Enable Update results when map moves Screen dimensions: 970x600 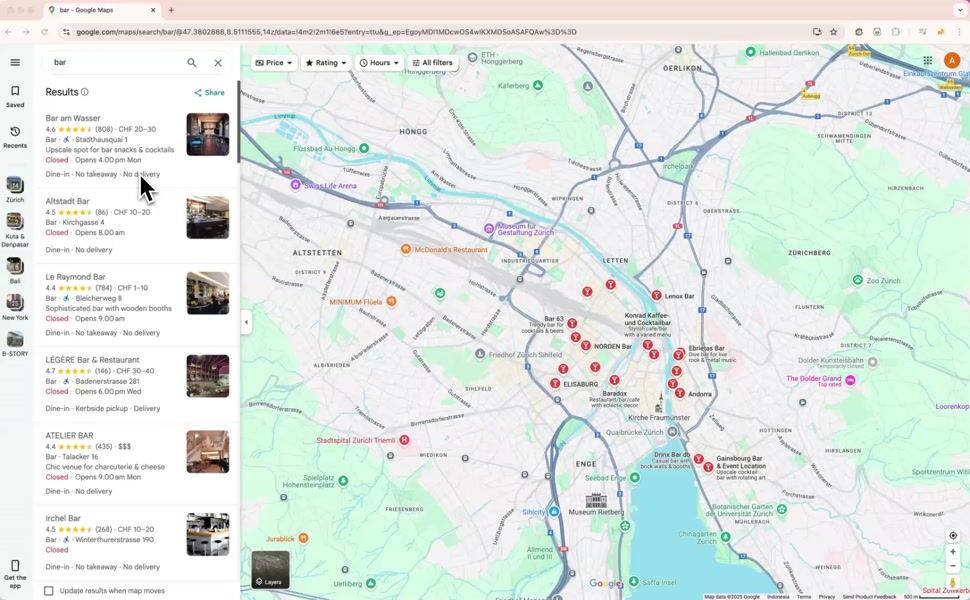pos(49,591)
